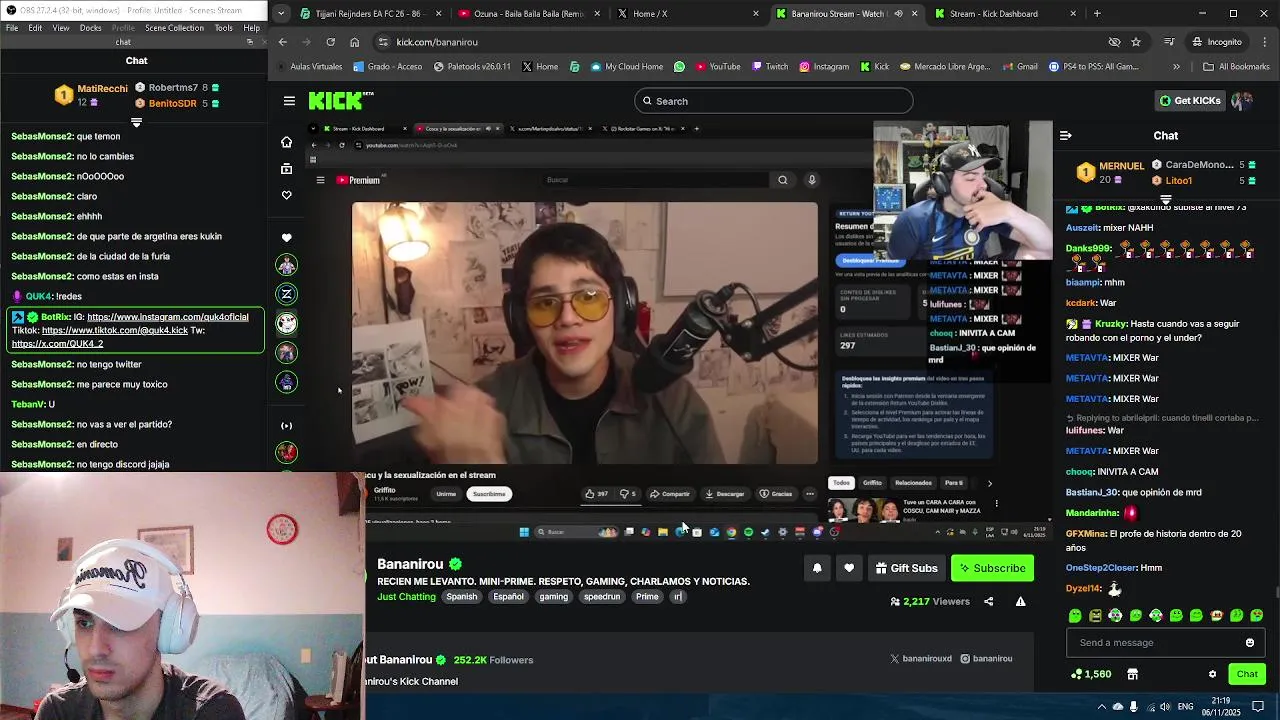The height and width of the screenshot is (720, 1280).
Task: Click the OneDrive cloud tray icon
Action: point(1117,706)
